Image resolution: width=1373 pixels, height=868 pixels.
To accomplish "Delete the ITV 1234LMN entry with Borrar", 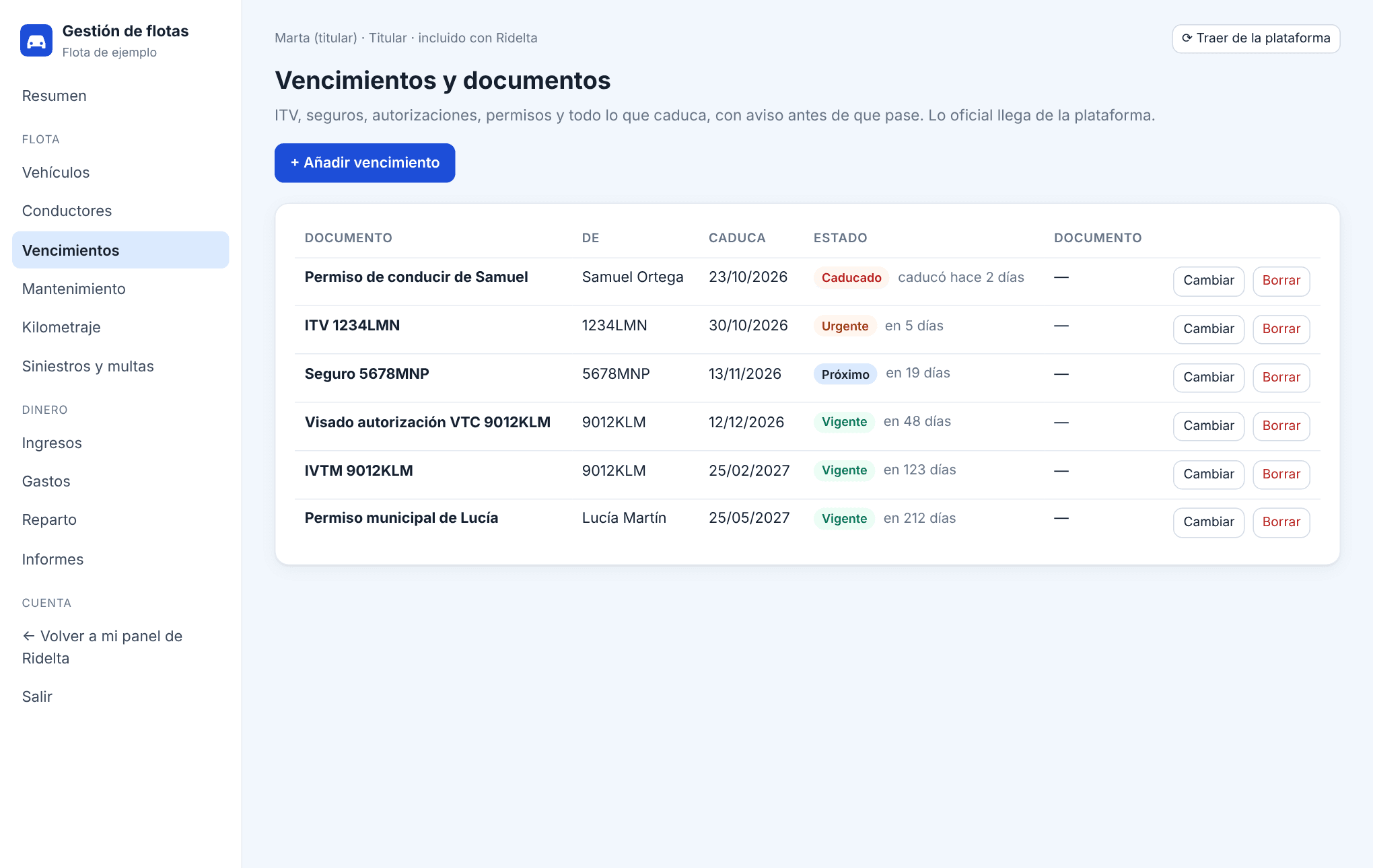I will point(1281,329).
